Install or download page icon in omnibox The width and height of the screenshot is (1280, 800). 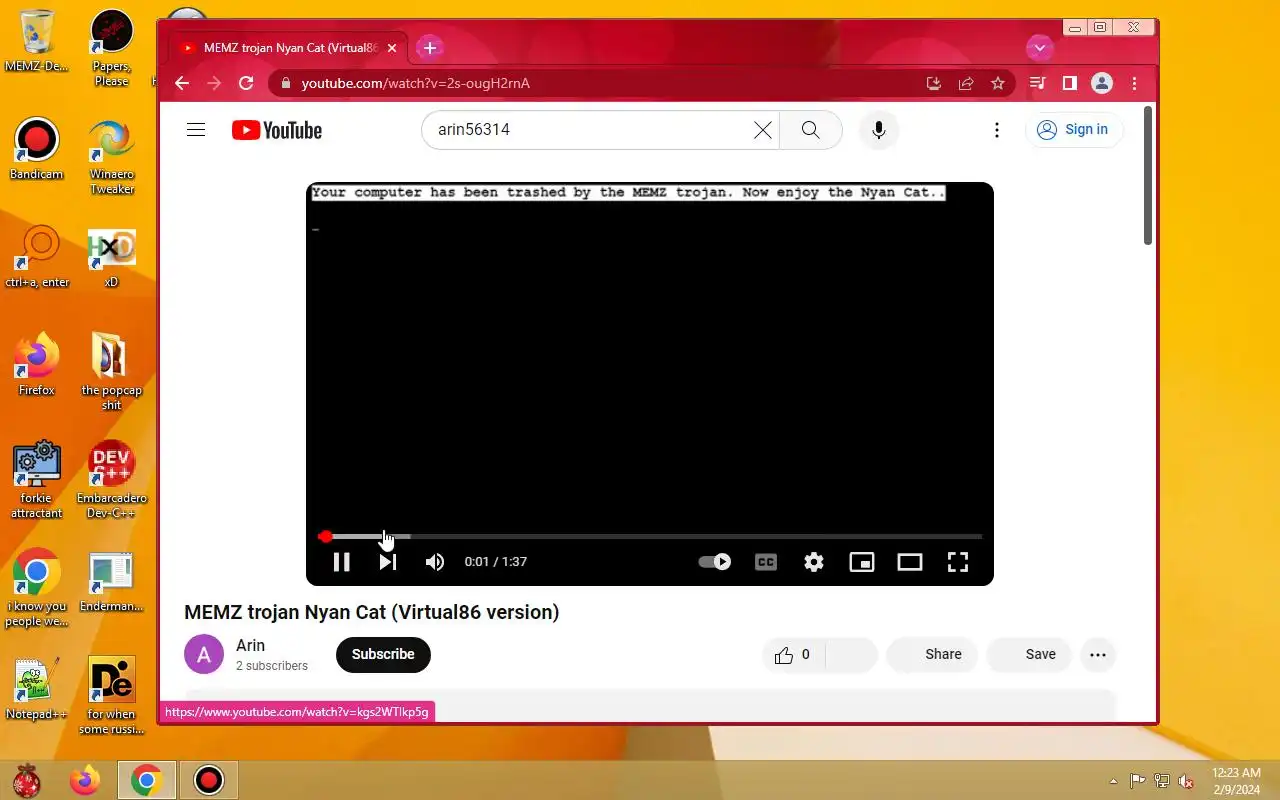(934, 83)
